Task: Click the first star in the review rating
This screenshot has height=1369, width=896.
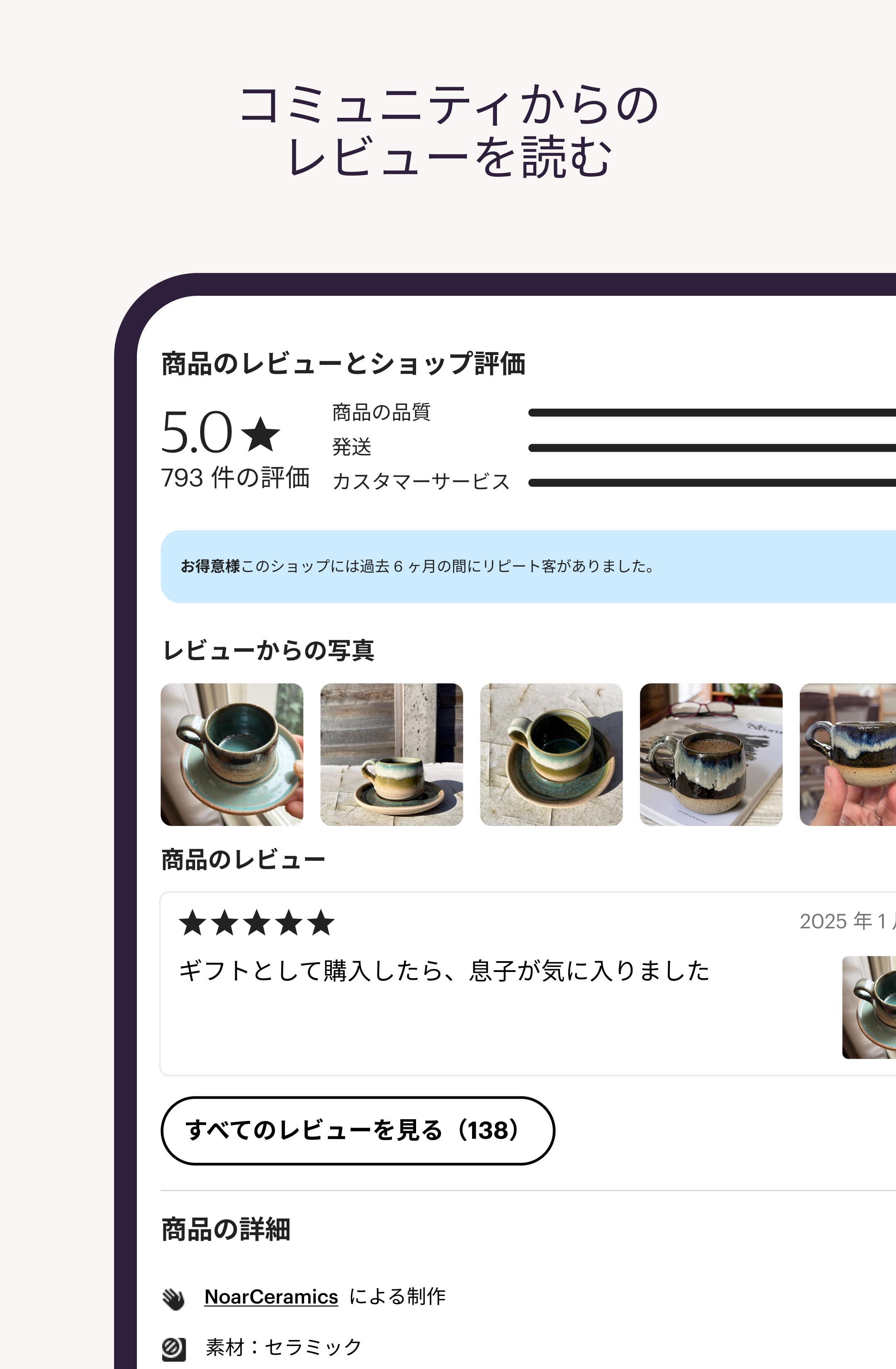Action: pos(192,922)
